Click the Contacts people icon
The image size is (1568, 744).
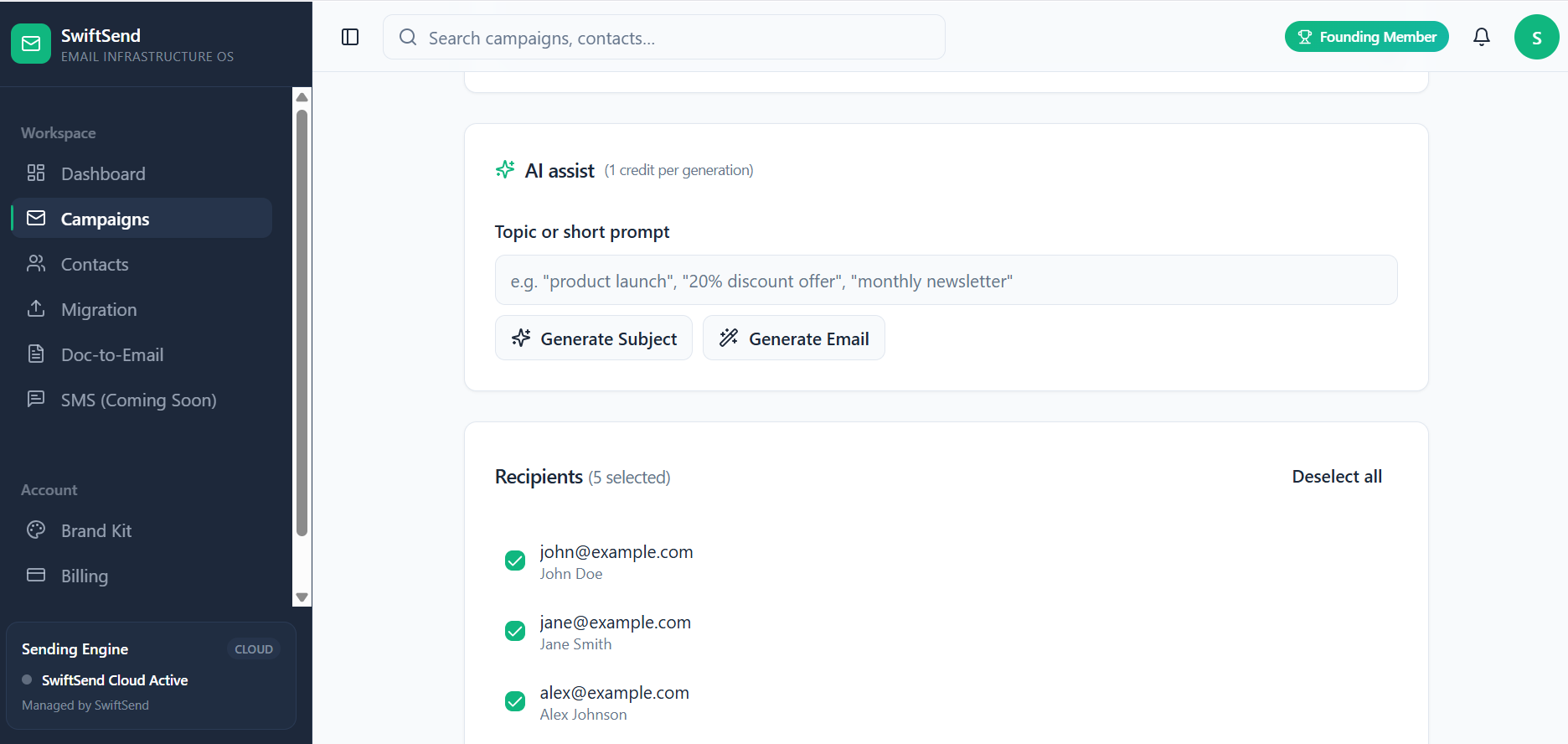click(x=36, y=263)
